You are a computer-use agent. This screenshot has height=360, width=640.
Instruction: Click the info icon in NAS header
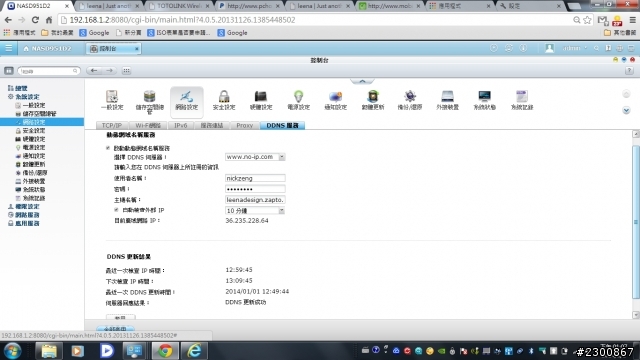click(x=523, y=48)
